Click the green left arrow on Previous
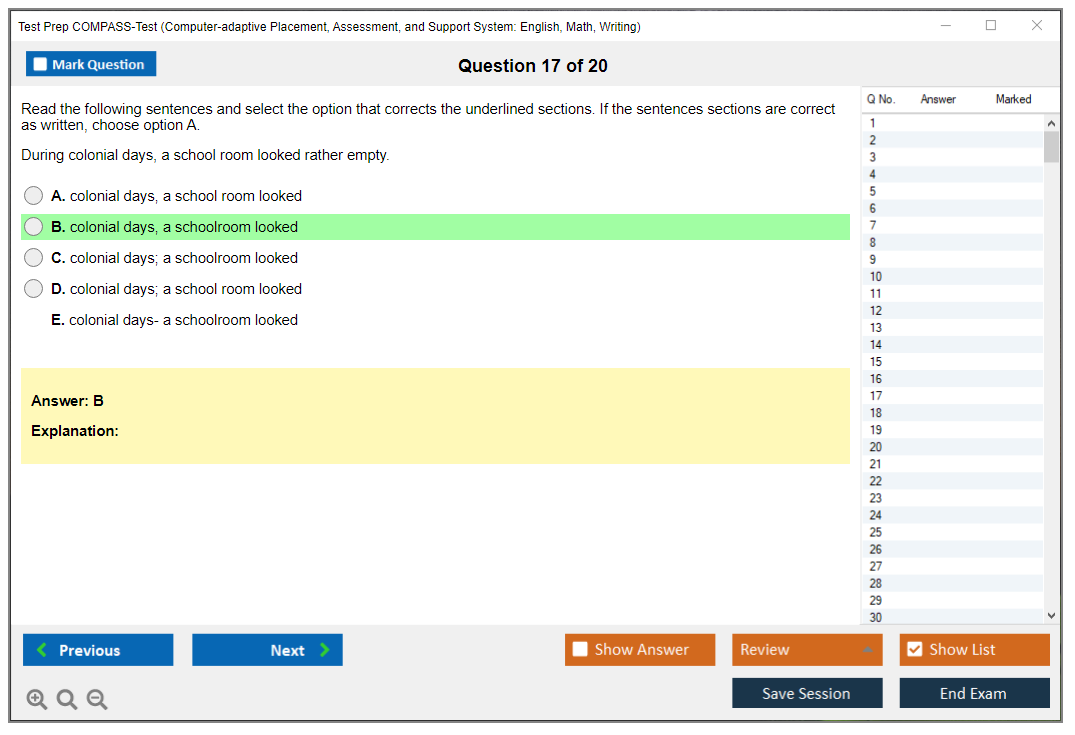Screen dimensions: 1075x735 42,650
